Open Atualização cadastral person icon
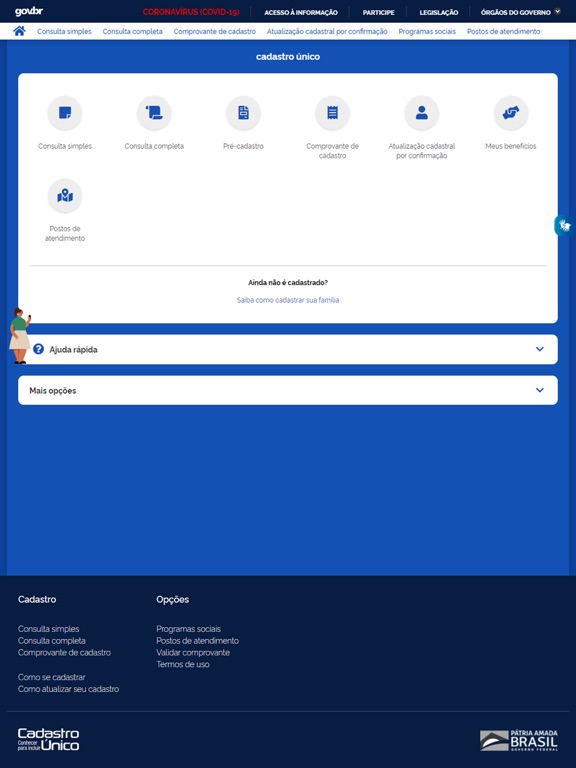Screen dimensions: 576x768 [x=422, y=113]
